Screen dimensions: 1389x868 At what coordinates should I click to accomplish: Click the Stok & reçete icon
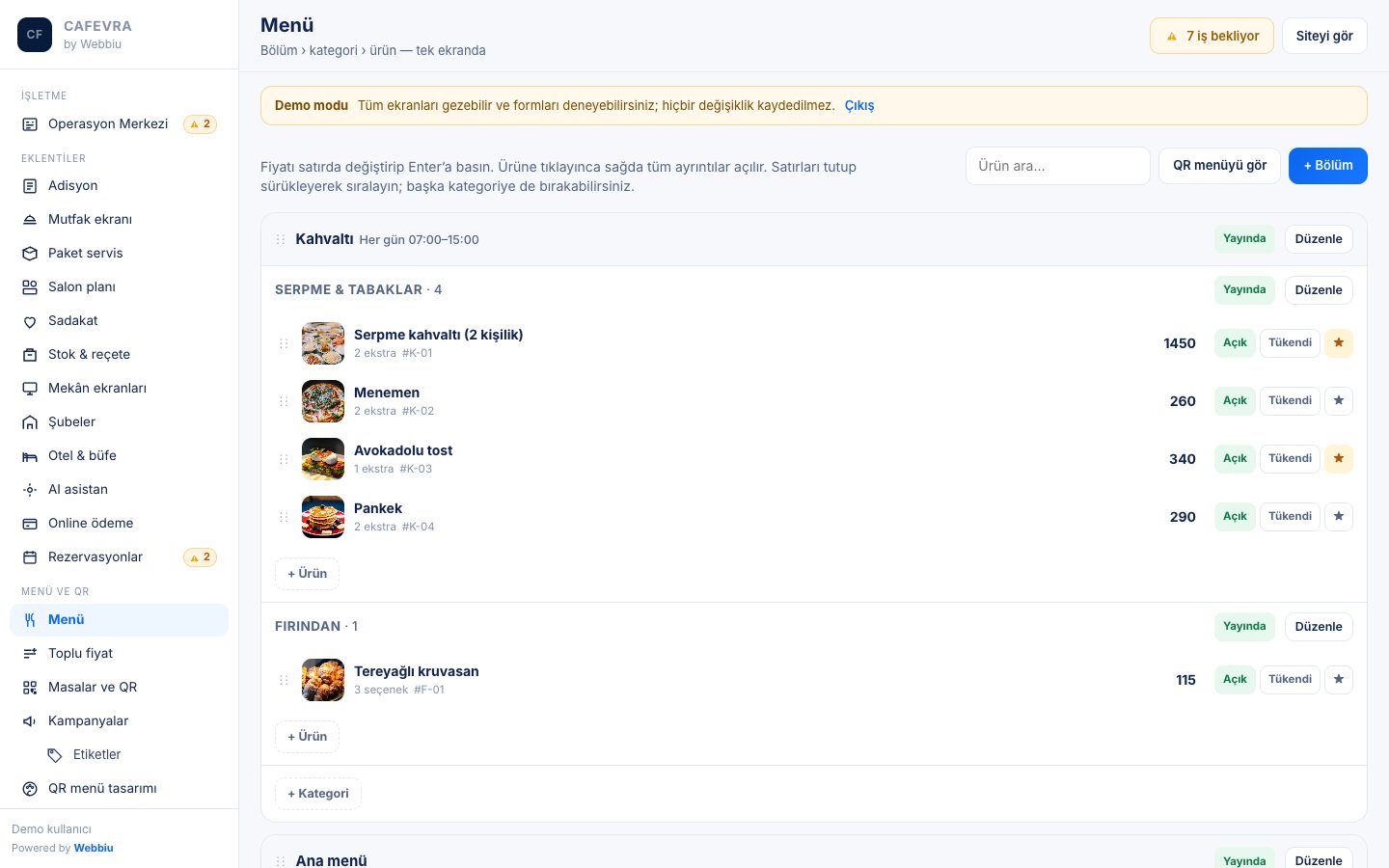pyautogui.click(x=30, y=355)
